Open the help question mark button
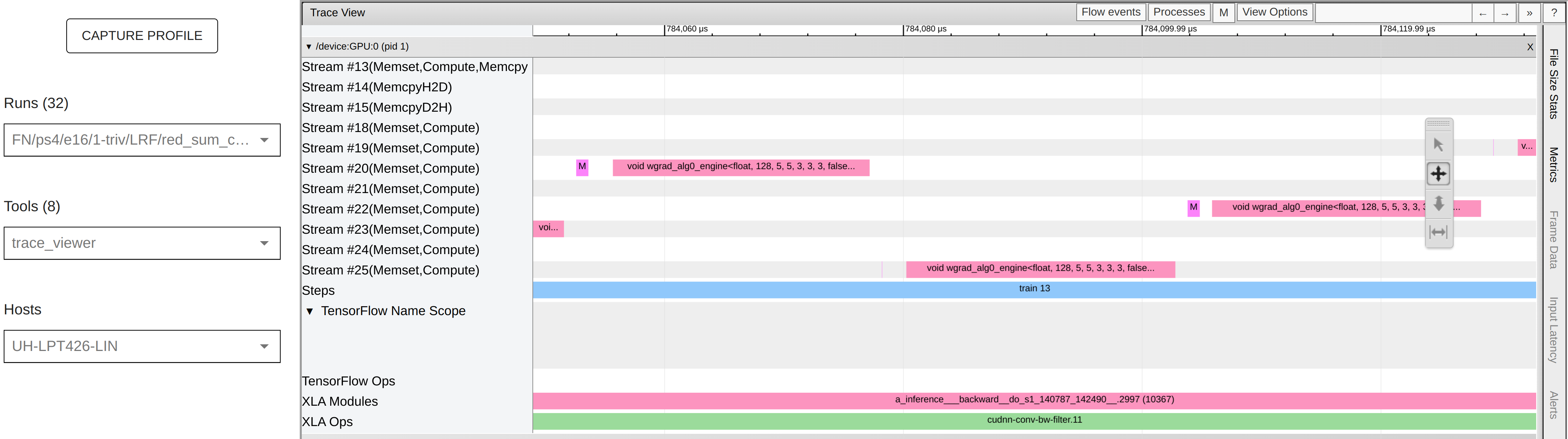 tap(1554, 13)
